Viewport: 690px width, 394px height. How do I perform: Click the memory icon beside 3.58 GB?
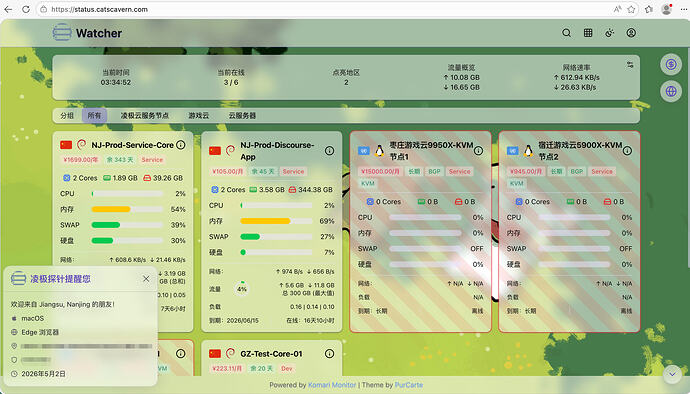point(253,190)
